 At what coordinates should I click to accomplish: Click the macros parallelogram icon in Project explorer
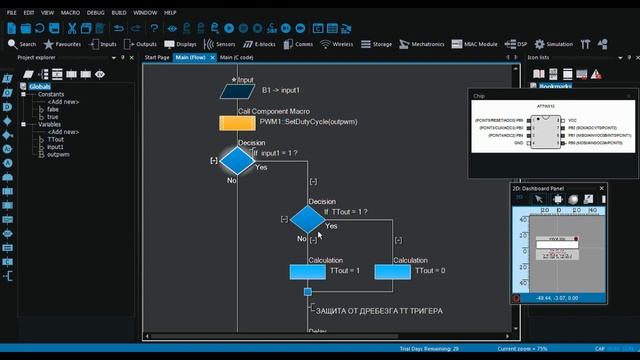click(x=28, y=74)
